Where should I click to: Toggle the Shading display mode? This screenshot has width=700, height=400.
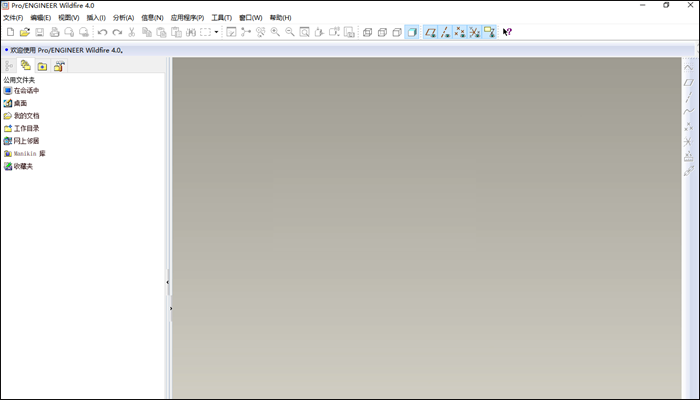pos(412,32)
